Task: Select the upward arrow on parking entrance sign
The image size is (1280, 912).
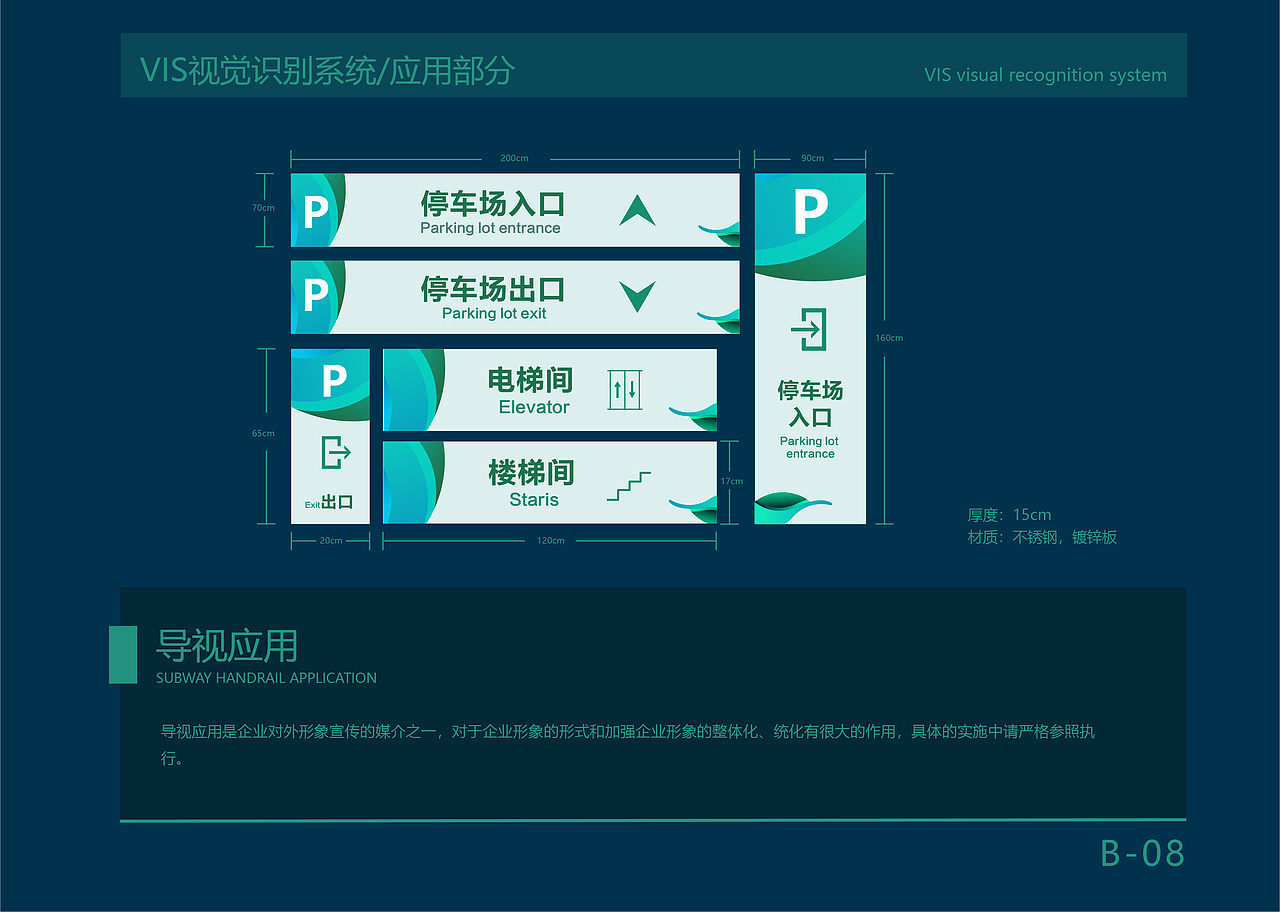Action: coord(635,208)
